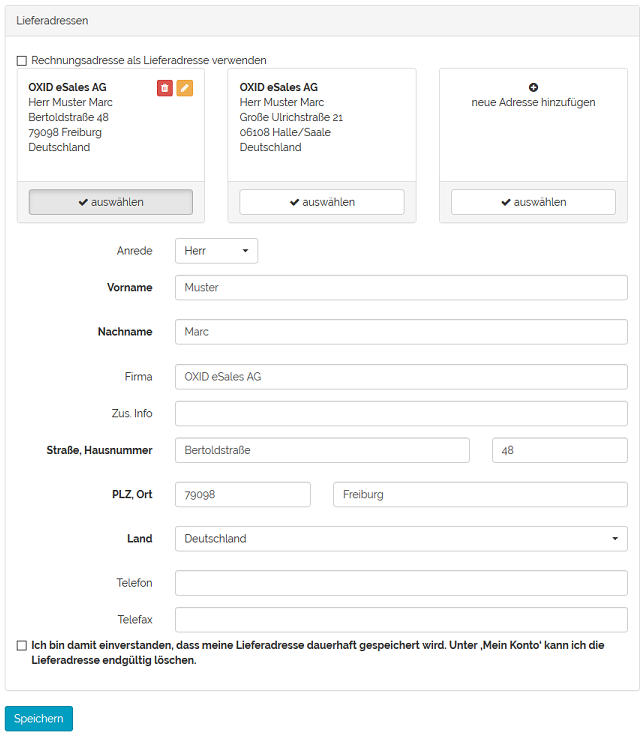Click the empty Zus. Info field

click(401, 414)
